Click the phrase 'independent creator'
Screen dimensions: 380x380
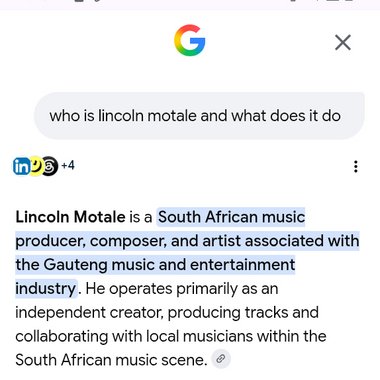(x=89, y=313)
